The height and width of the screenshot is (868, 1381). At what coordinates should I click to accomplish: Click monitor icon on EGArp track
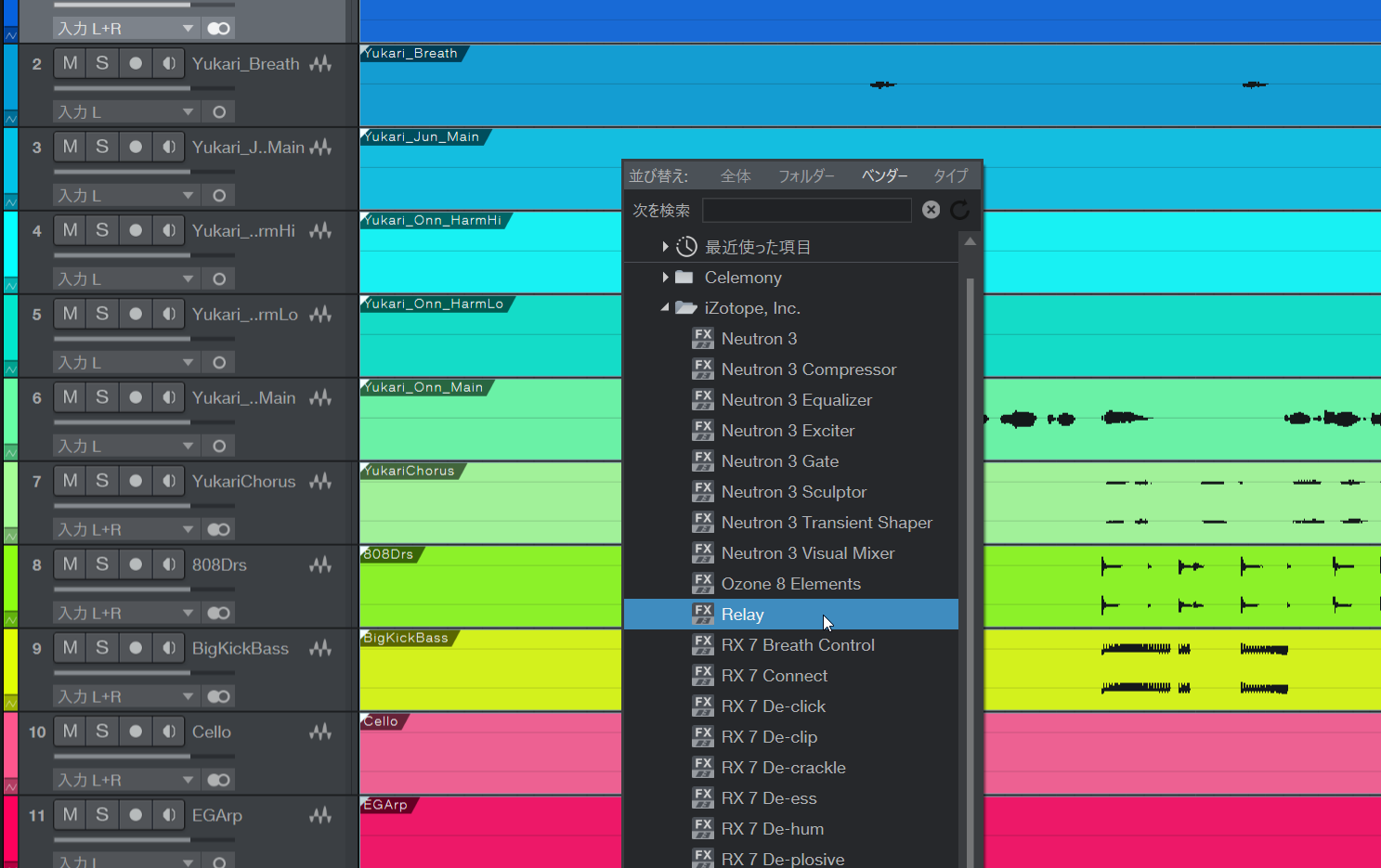[x=169, y=815]
